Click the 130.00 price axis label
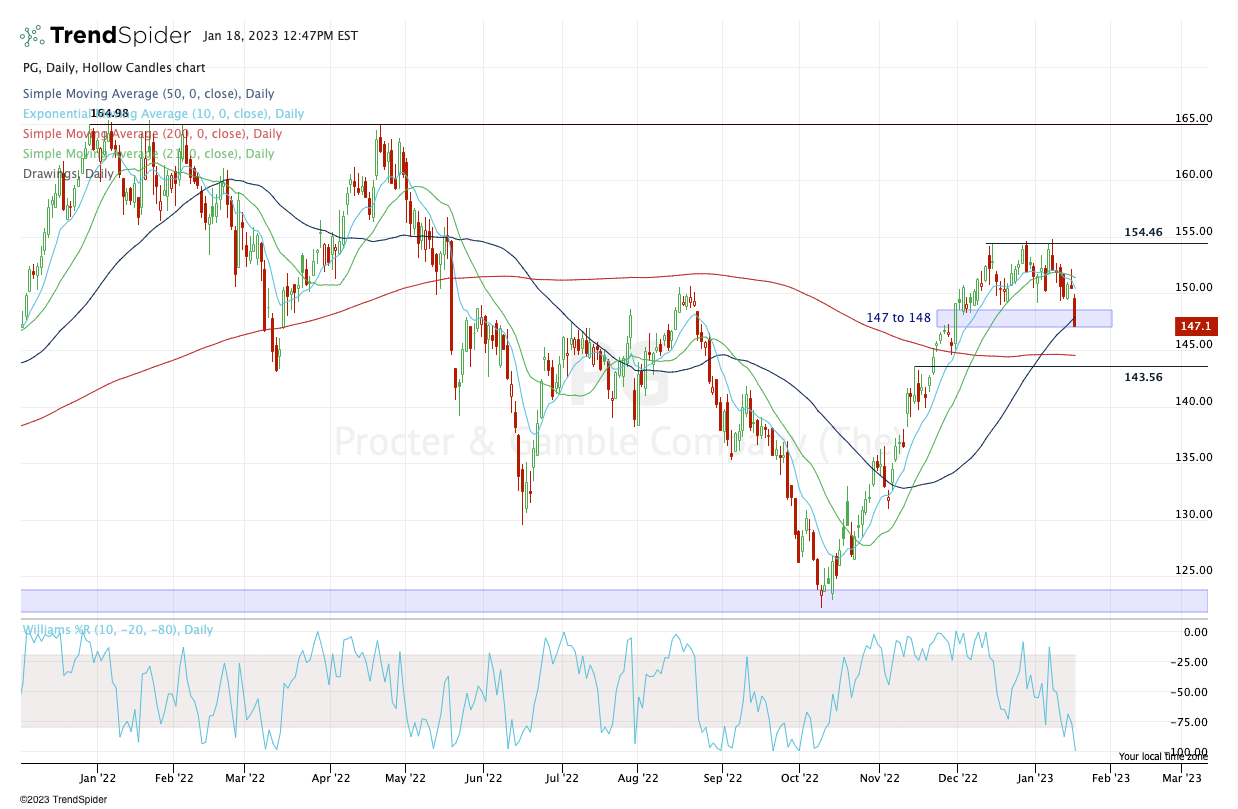This screenshot has width=1238, height=809. pos(1193,514)
